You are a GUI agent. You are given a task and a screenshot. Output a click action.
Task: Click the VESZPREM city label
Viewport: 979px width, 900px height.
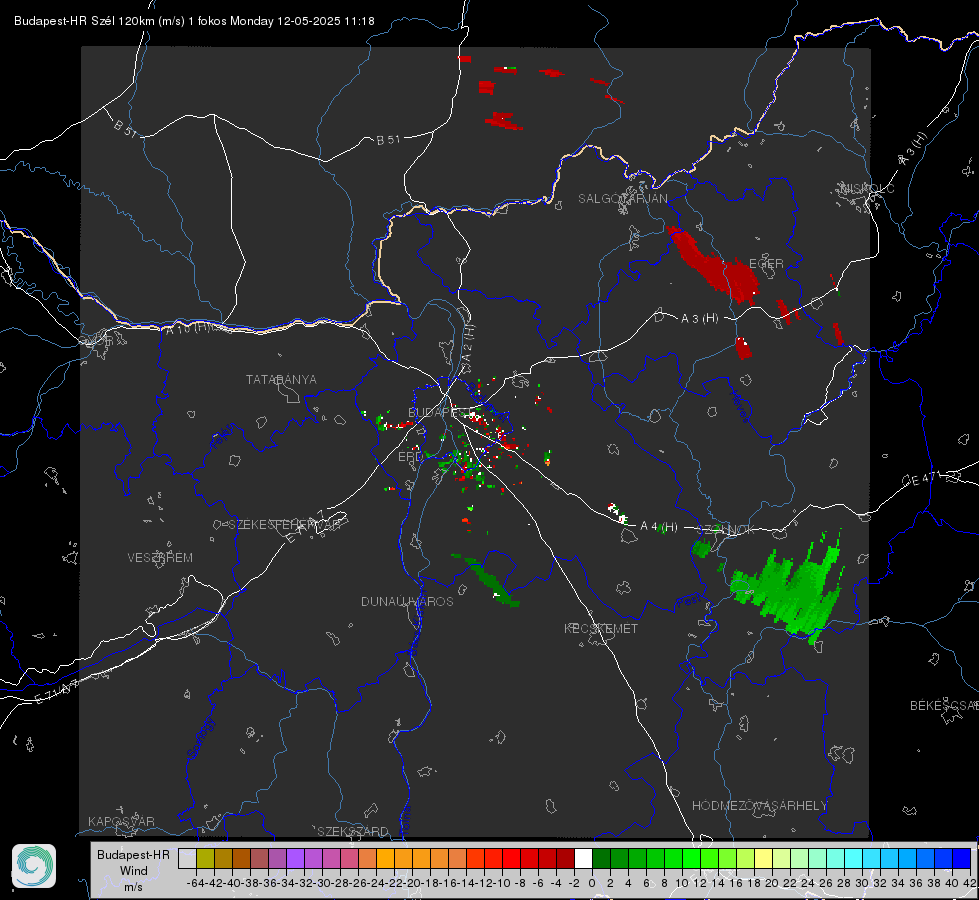(160, 557)
